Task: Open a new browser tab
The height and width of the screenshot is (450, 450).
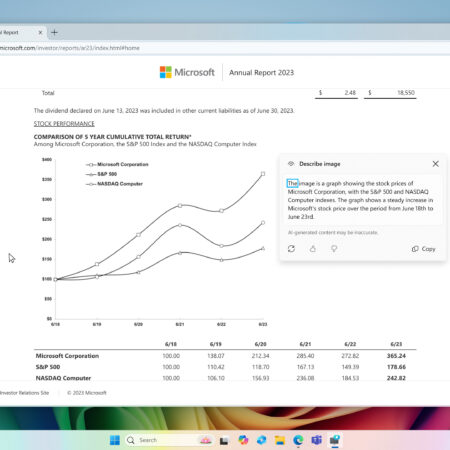Action: [54, 32]
